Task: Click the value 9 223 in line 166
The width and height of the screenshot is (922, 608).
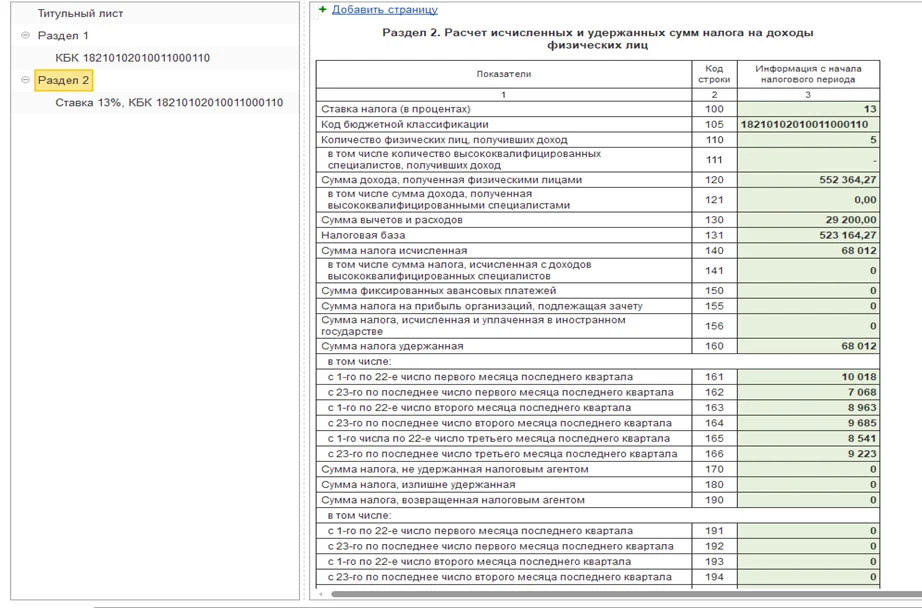Action: pos(808,453)
